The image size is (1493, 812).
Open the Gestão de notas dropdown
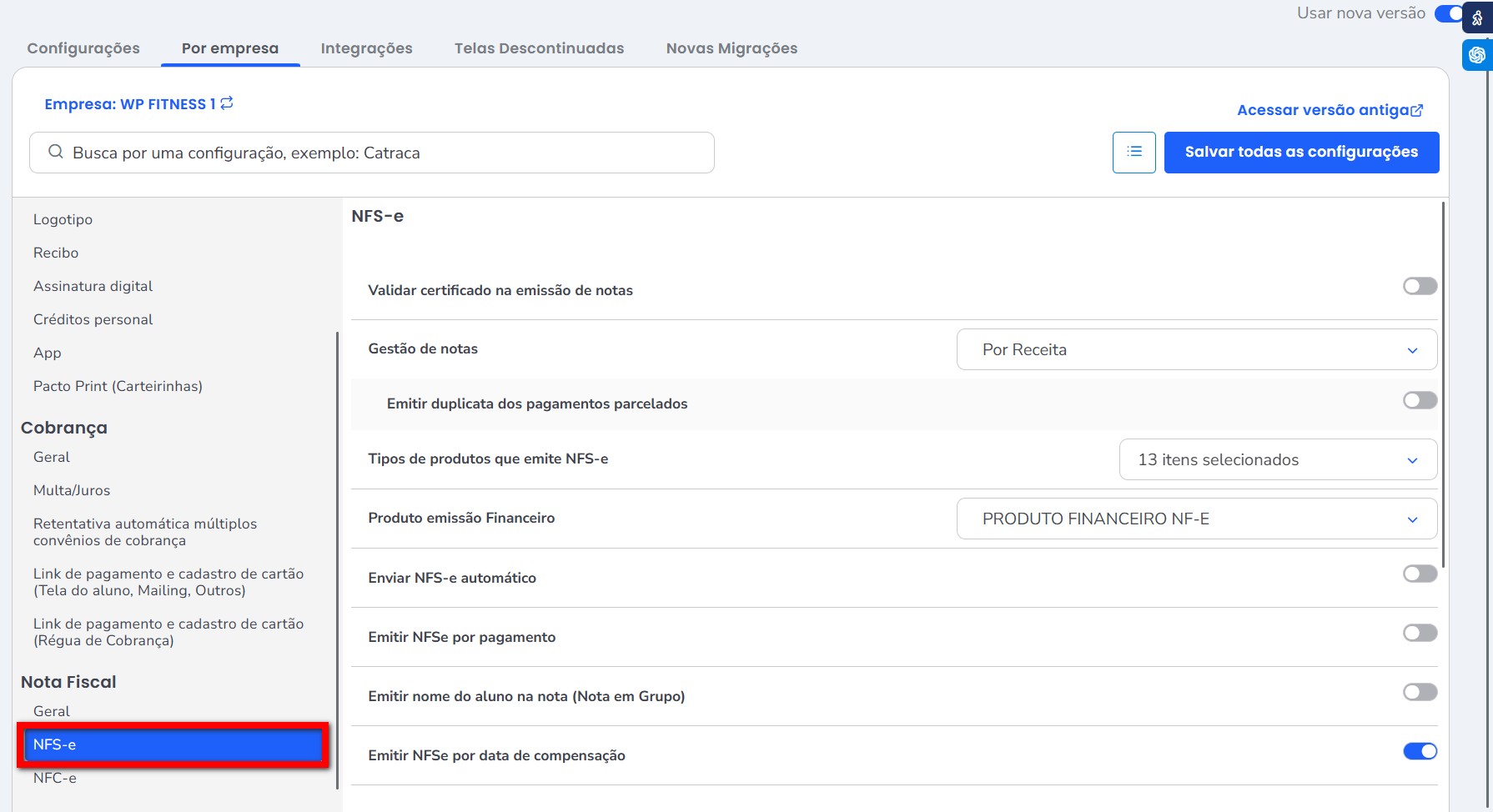click(x=1196, y=350)
